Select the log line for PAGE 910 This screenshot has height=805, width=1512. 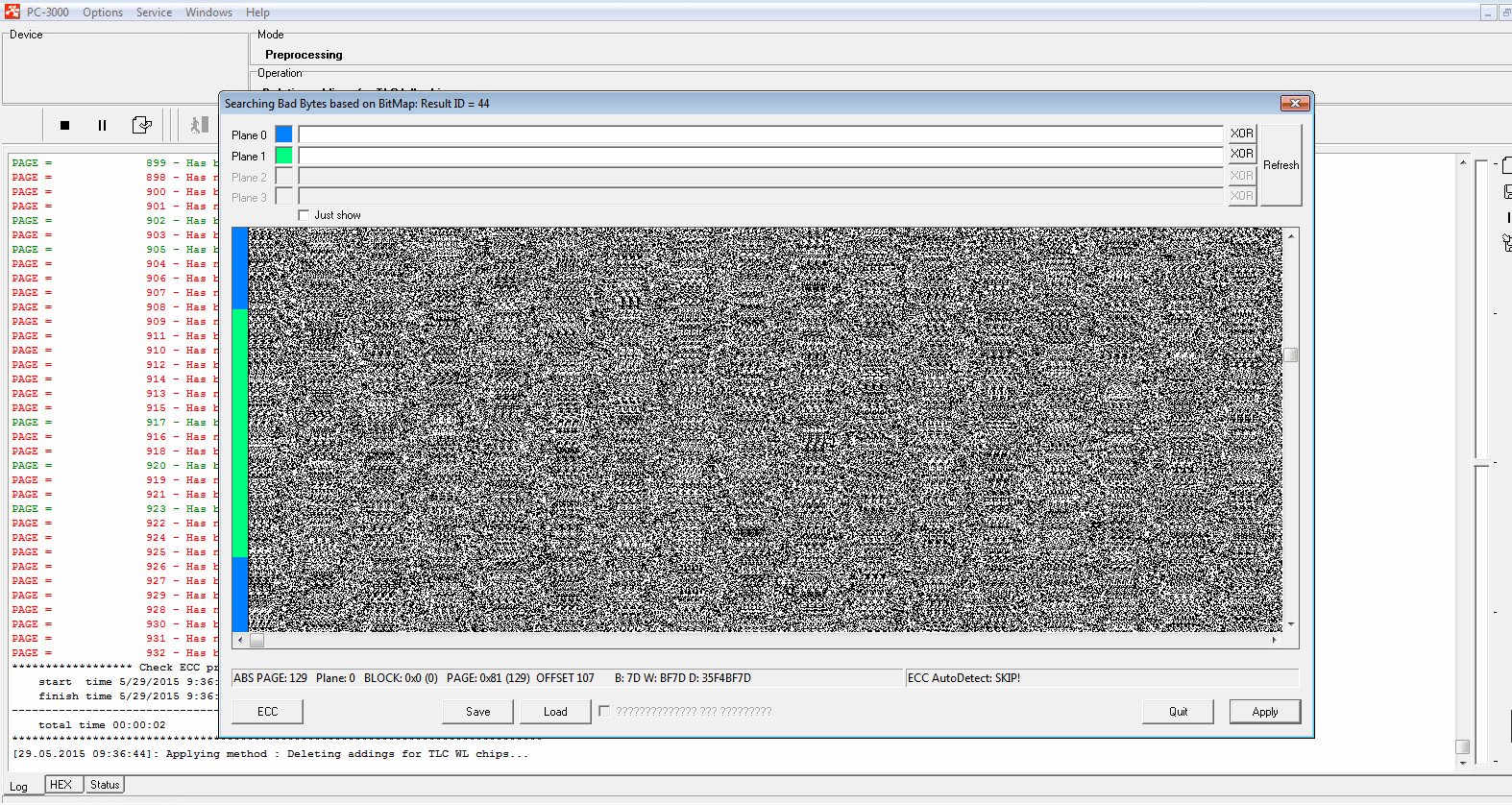115,351
